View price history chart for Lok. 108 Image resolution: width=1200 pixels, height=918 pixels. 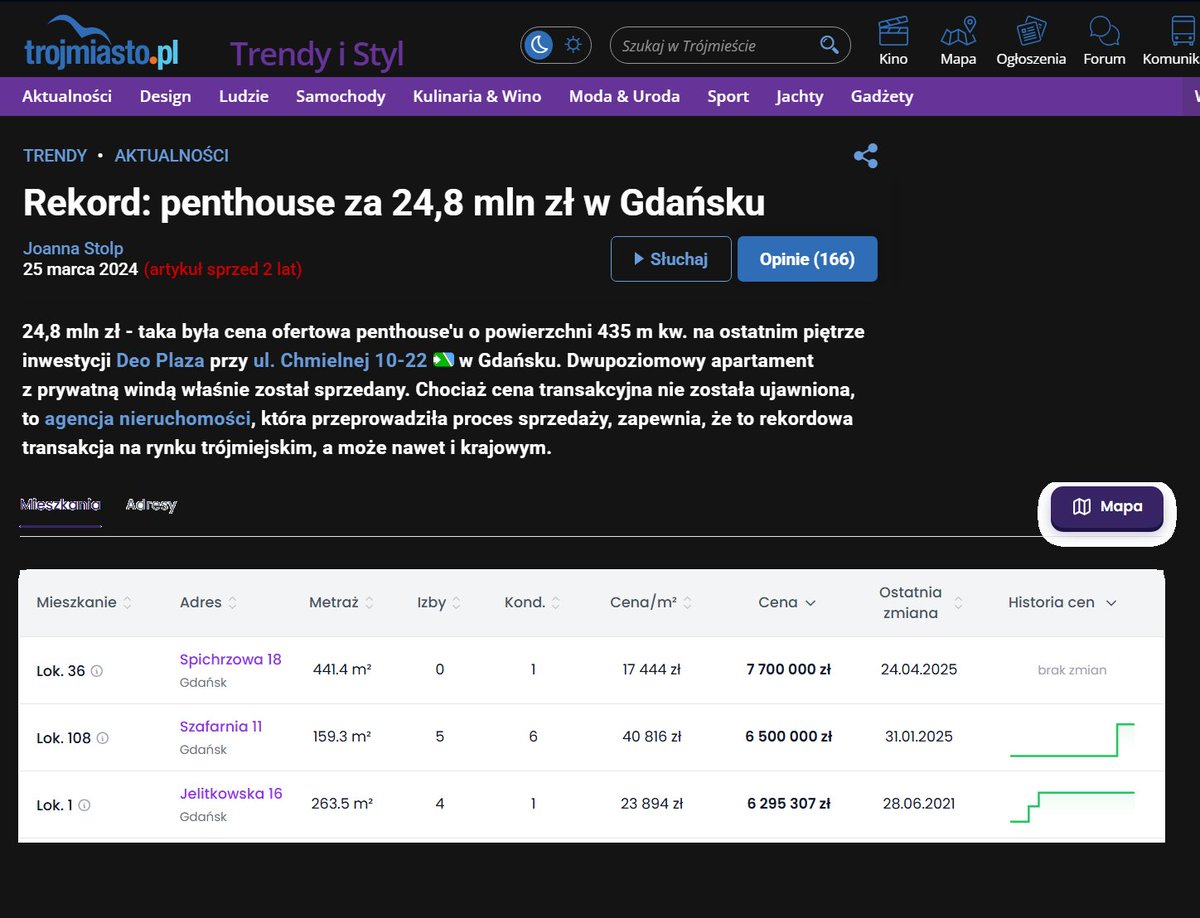point(1072,739)
